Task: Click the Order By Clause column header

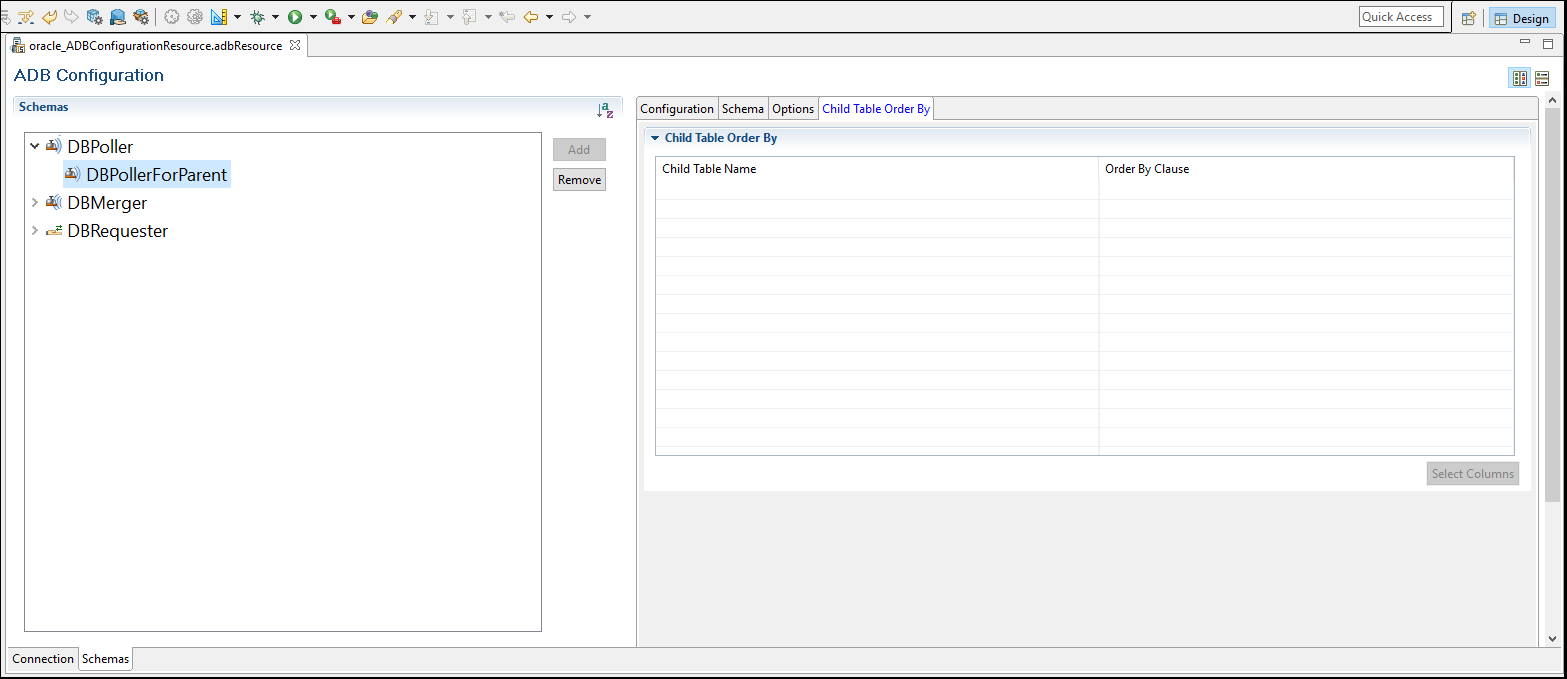Action: 1306,169
